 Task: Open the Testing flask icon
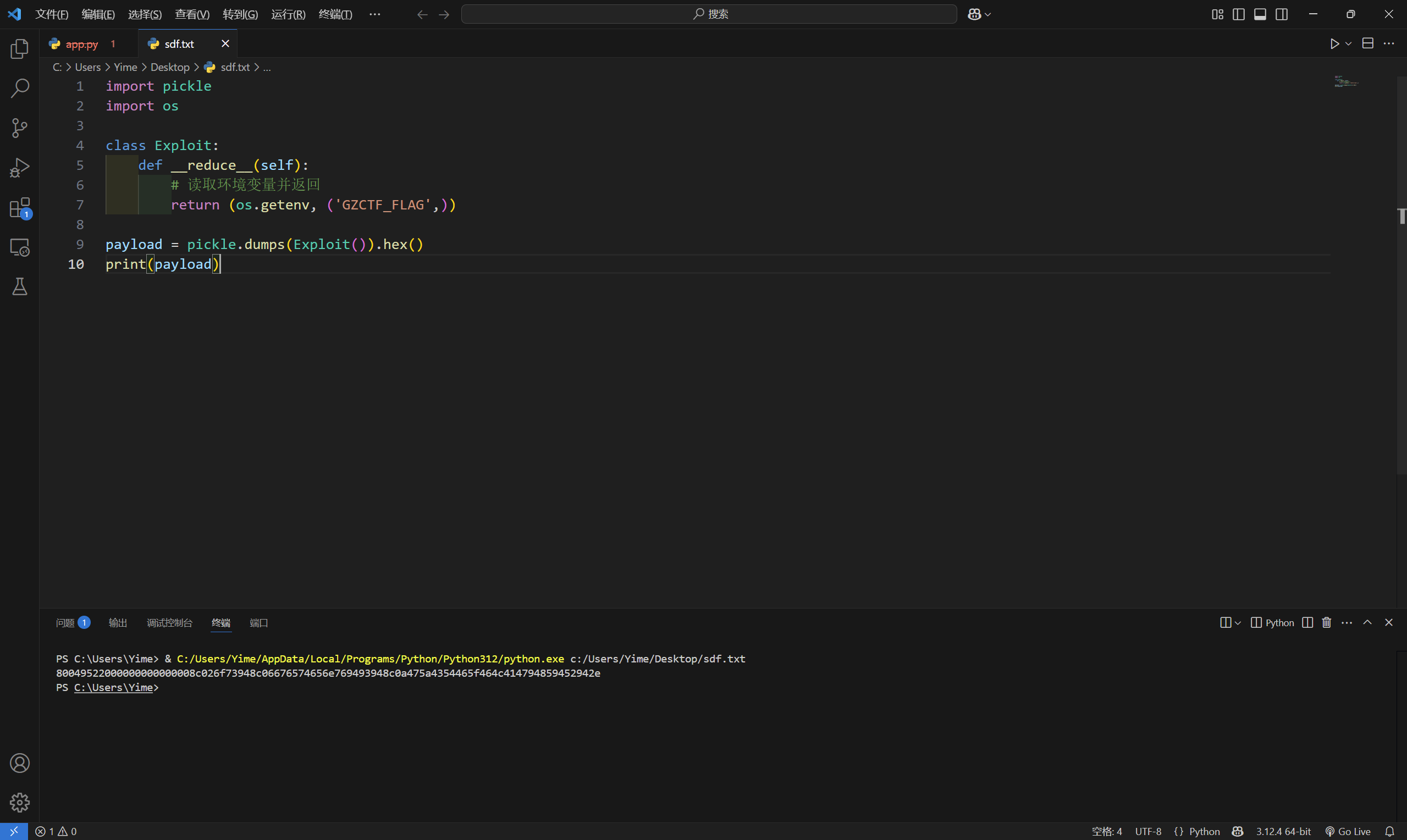(20, 287)
